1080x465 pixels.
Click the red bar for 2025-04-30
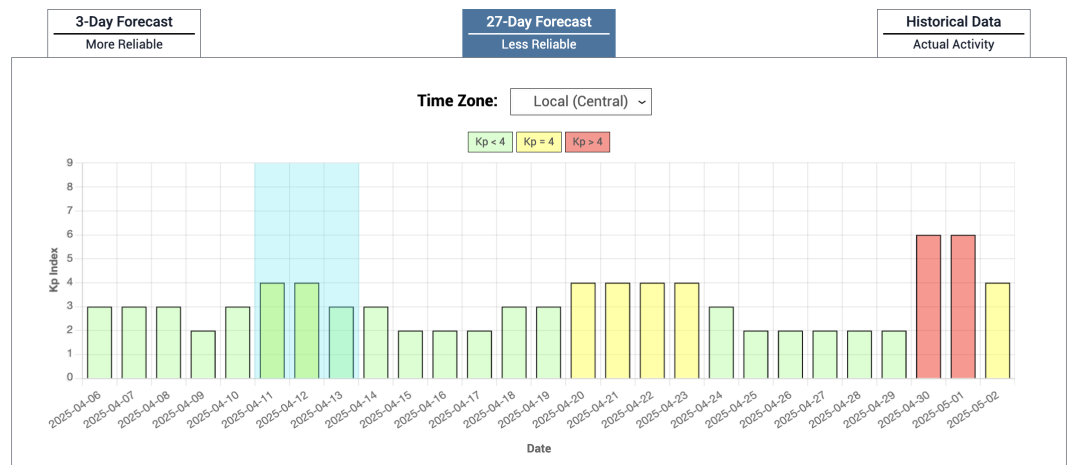click(928, 306)
